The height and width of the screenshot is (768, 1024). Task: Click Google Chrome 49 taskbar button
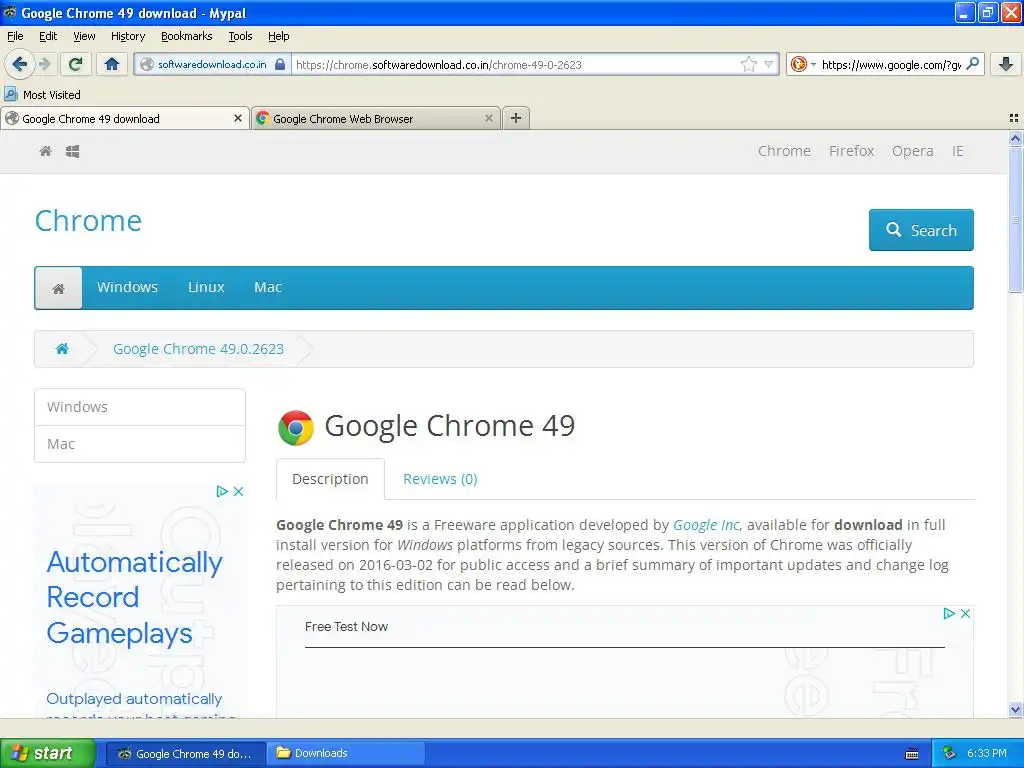click(x=185, y=753)
